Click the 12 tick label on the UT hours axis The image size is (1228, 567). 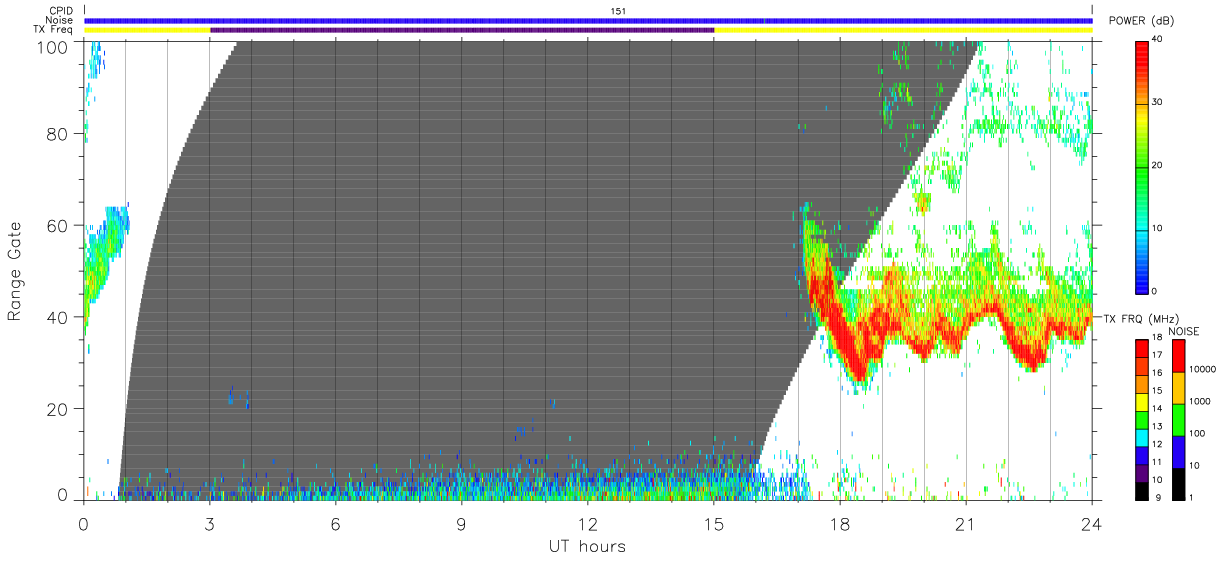coord(588,523)
